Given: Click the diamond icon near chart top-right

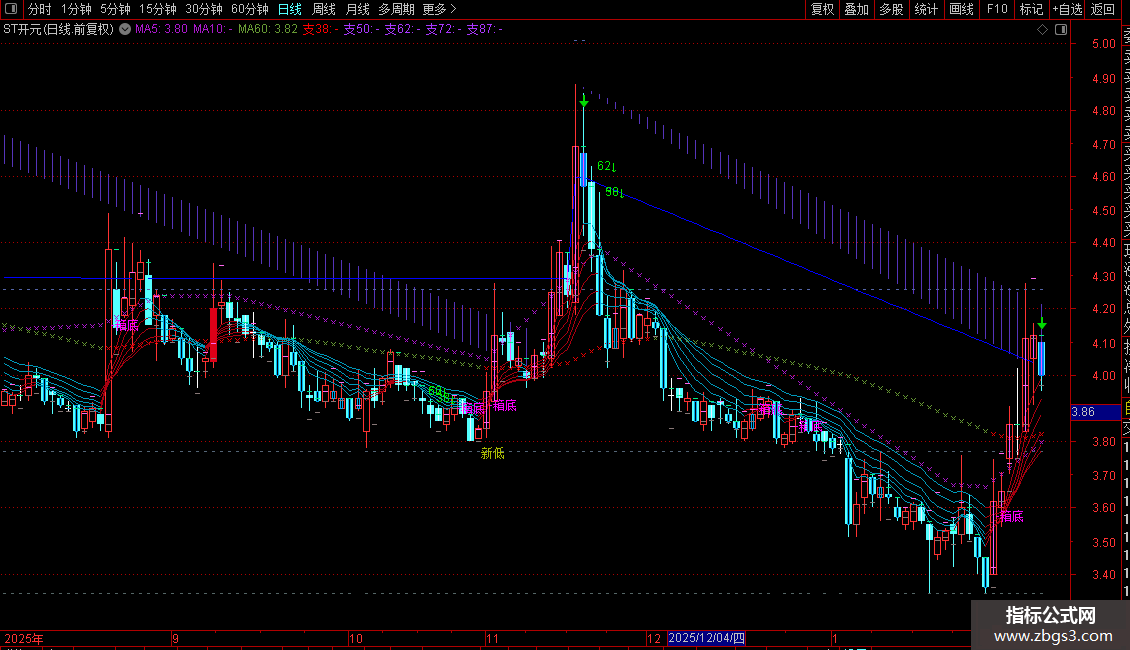Looking at the screenshot, I should click(x=1042, y=30).
